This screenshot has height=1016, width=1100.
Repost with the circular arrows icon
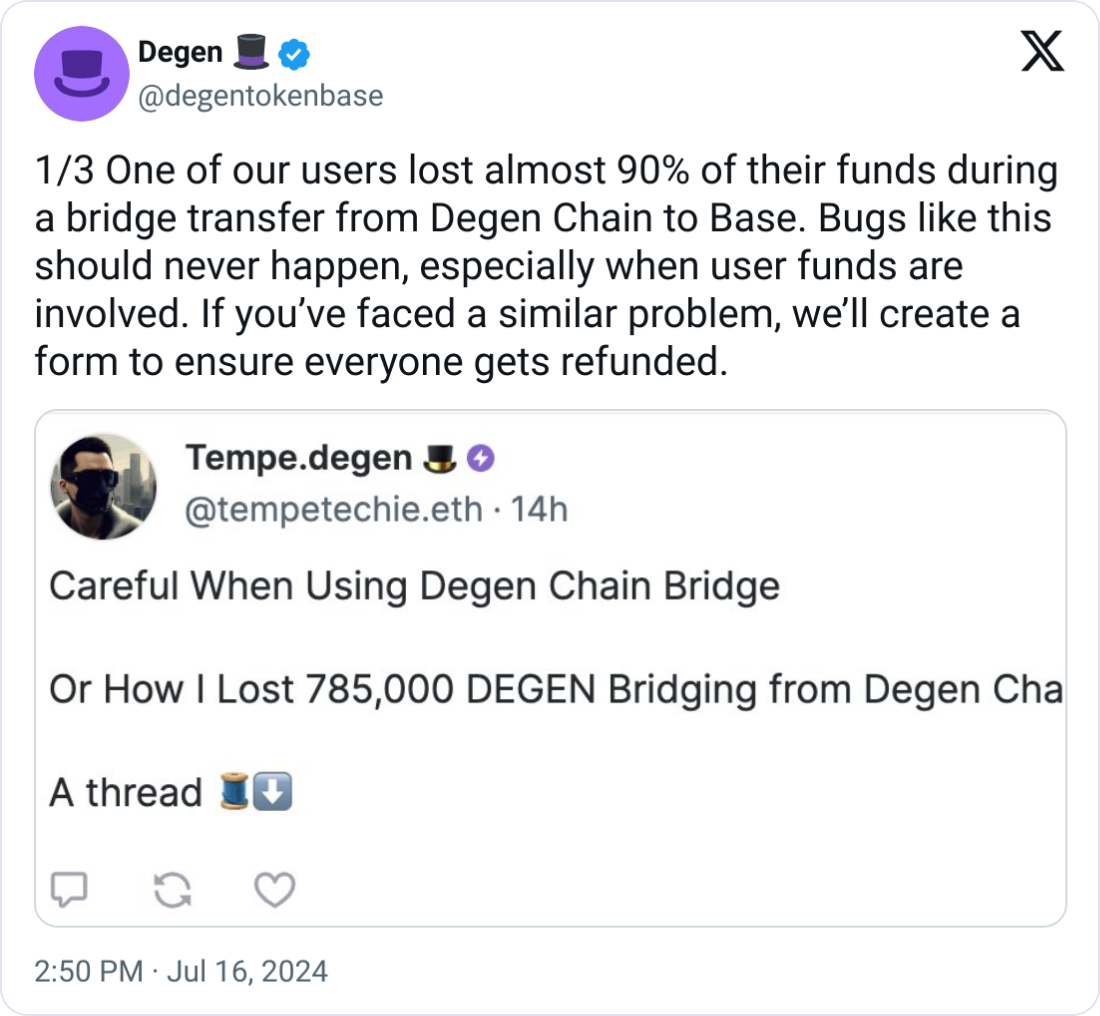(x=173, y=890)
